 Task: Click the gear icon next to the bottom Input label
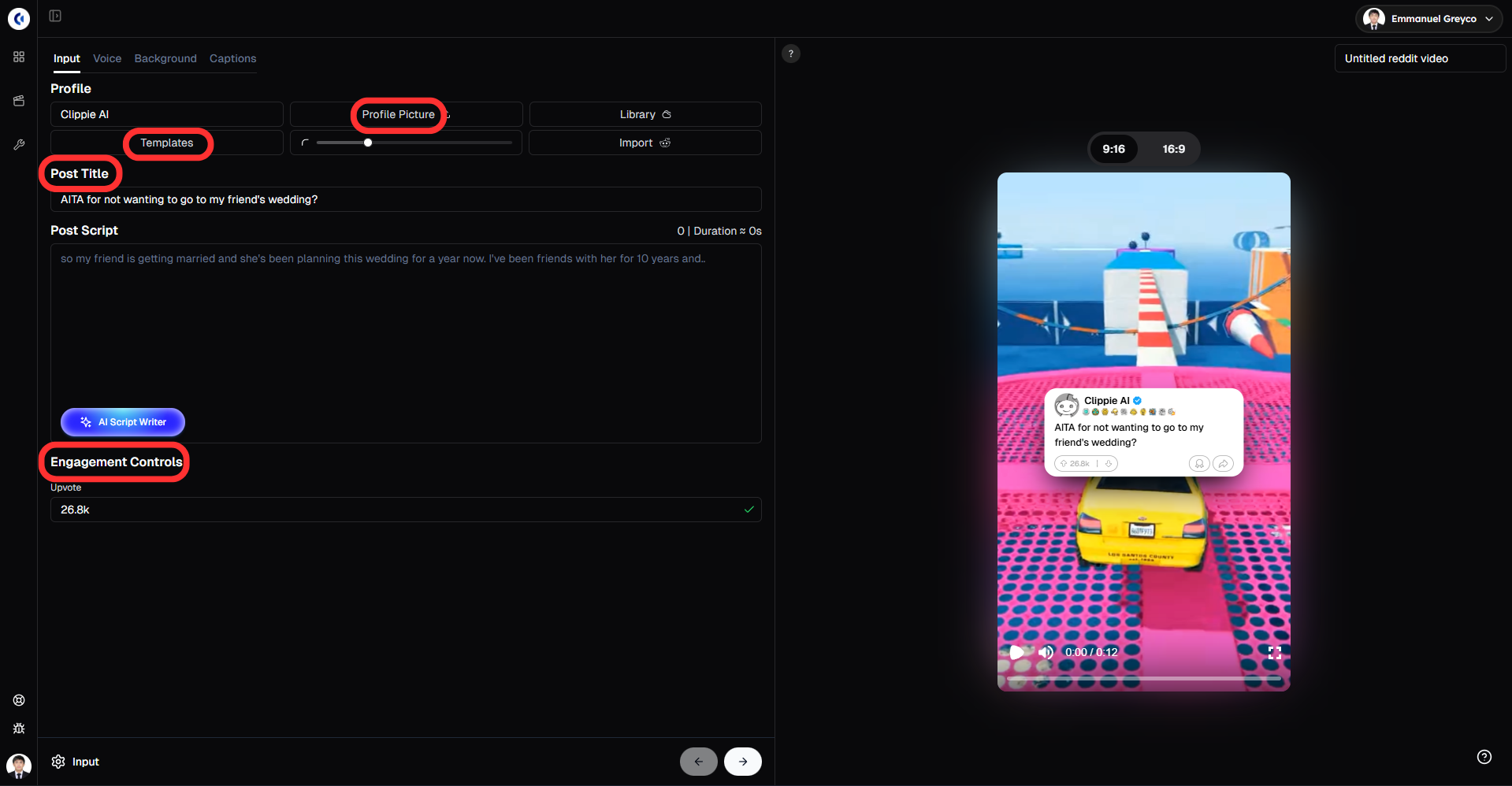point(58,762)
